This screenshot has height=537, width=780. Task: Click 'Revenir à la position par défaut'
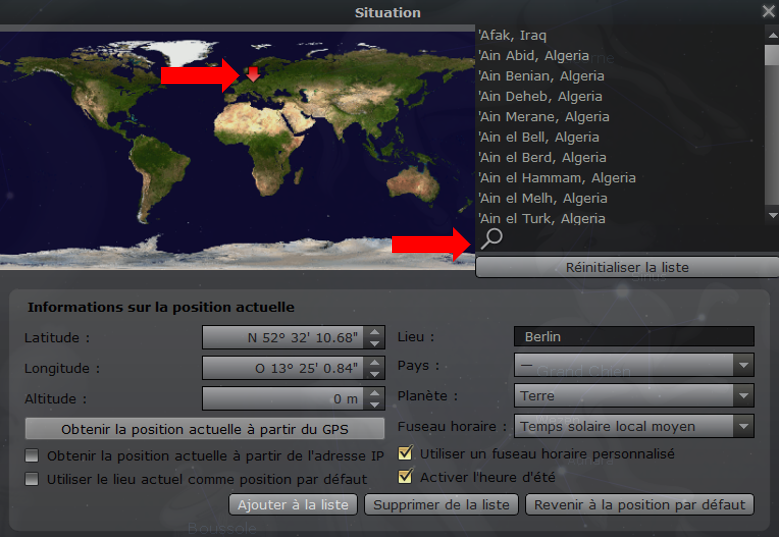[x=640, y=505]
